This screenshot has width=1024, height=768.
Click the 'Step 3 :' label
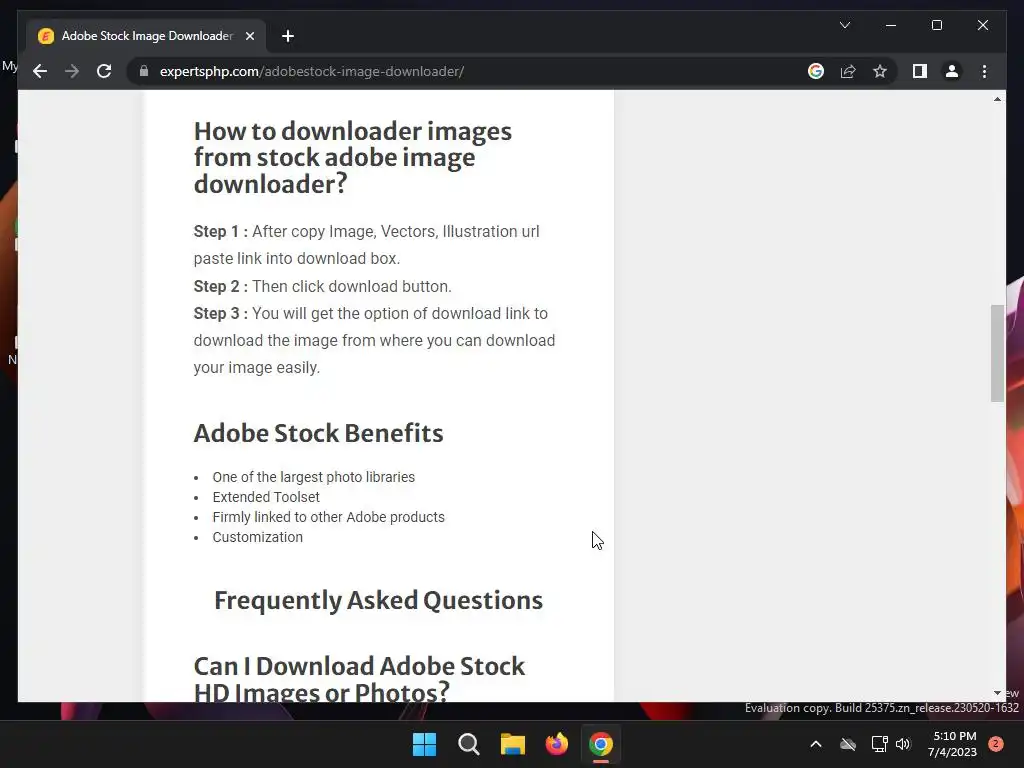[x=220, y=313]
